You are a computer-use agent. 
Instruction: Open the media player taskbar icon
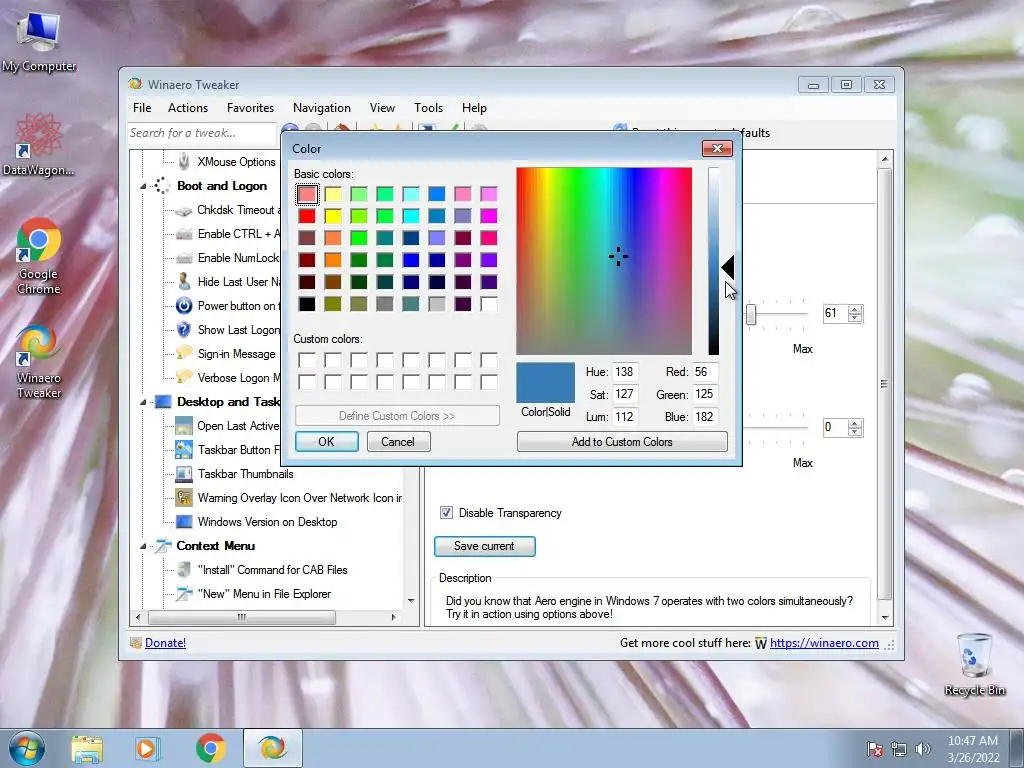(146, 748)
